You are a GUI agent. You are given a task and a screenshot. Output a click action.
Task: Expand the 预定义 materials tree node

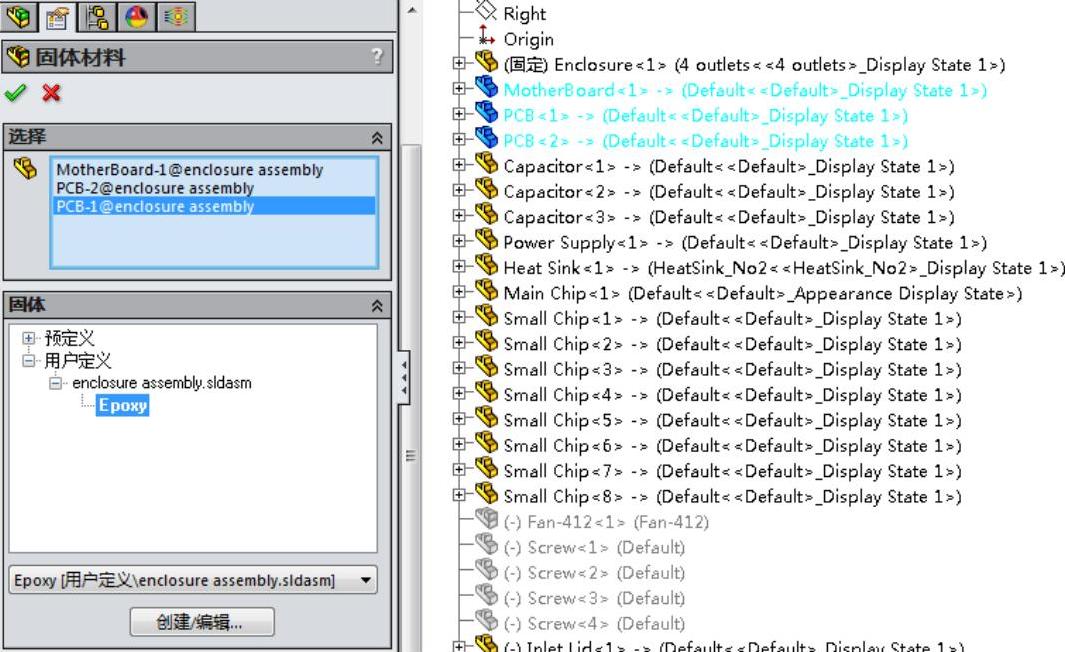tap(27, 339)
